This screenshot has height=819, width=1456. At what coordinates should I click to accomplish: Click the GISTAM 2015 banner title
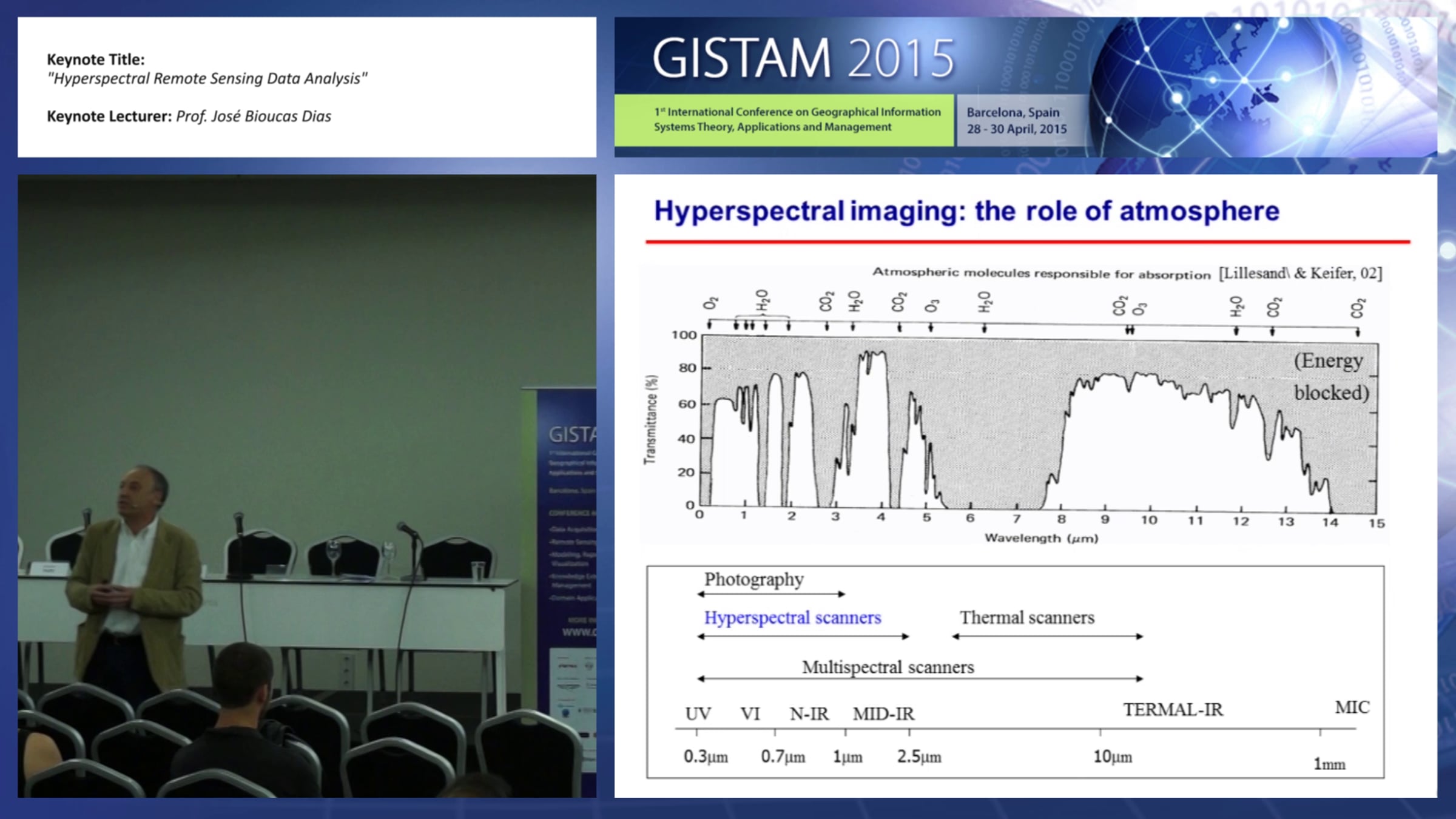[803, 58]
